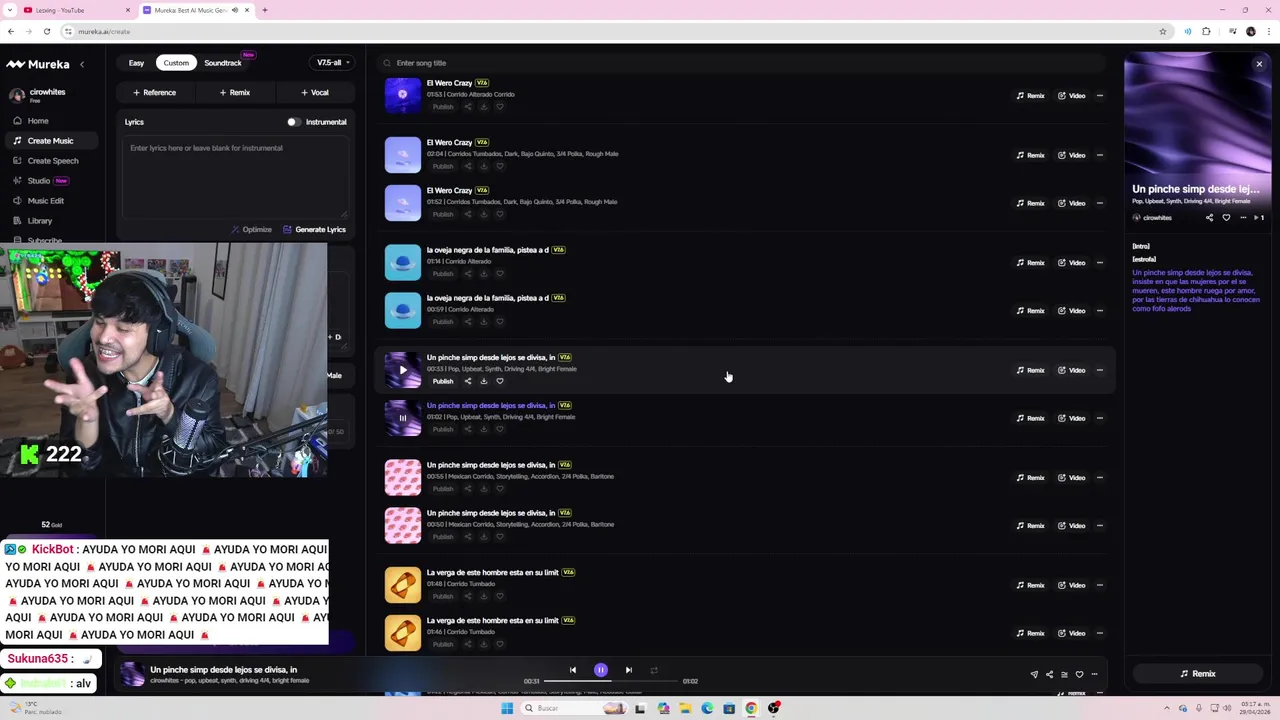Switch to the Easy mode tab
1280x720 pixels.
136,63
